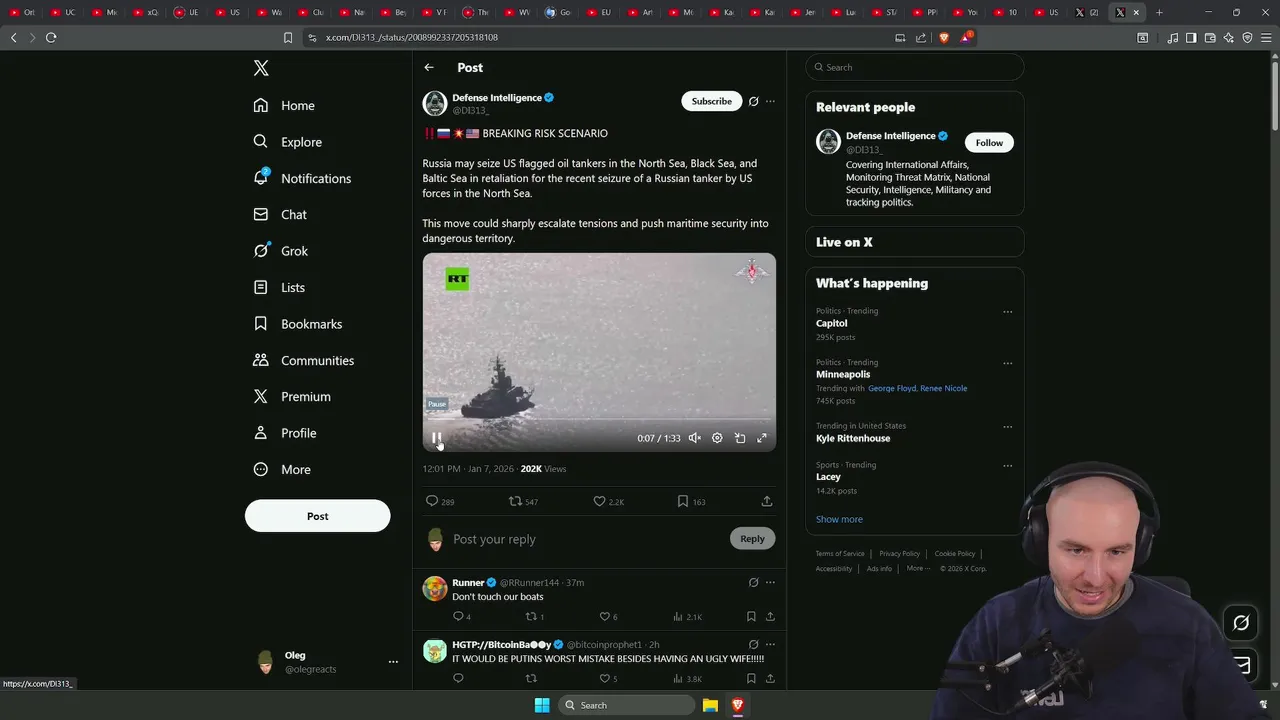Viewport: 1280px width, 720px height.
Task: Open account options for Oleg
Action: pos(393,662)
